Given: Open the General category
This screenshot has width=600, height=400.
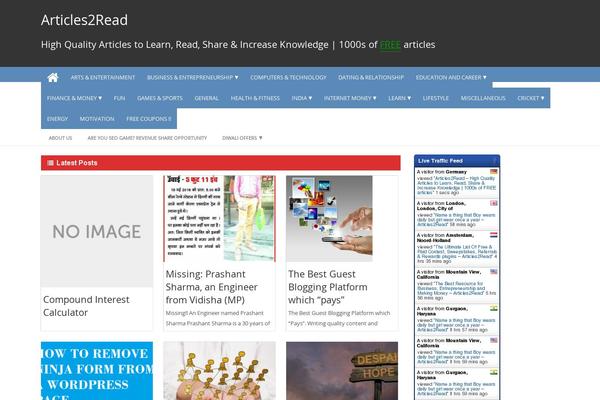Looking at the screenshot, I should pos(207,98).
